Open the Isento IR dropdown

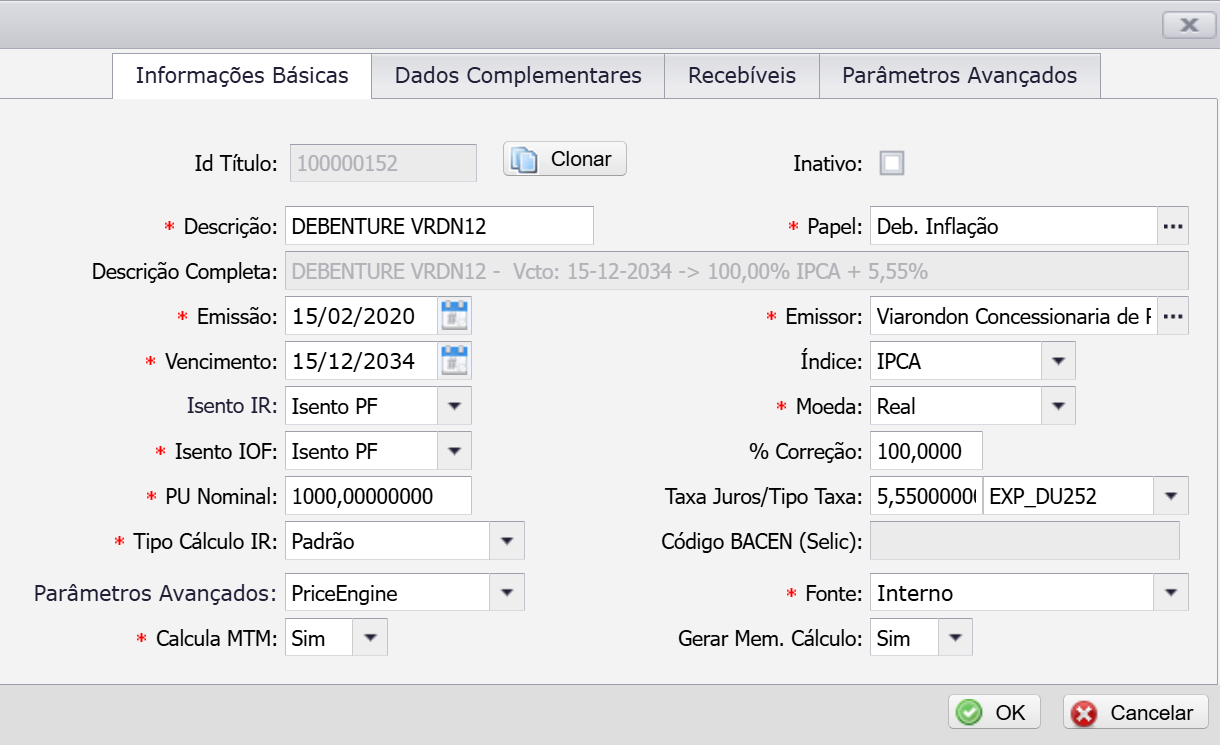pos(454,407)
